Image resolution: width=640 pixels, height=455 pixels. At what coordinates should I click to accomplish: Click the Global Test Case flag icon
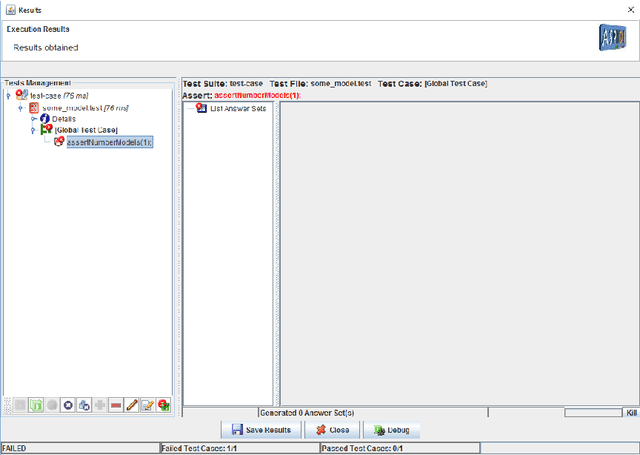[46, 129]
